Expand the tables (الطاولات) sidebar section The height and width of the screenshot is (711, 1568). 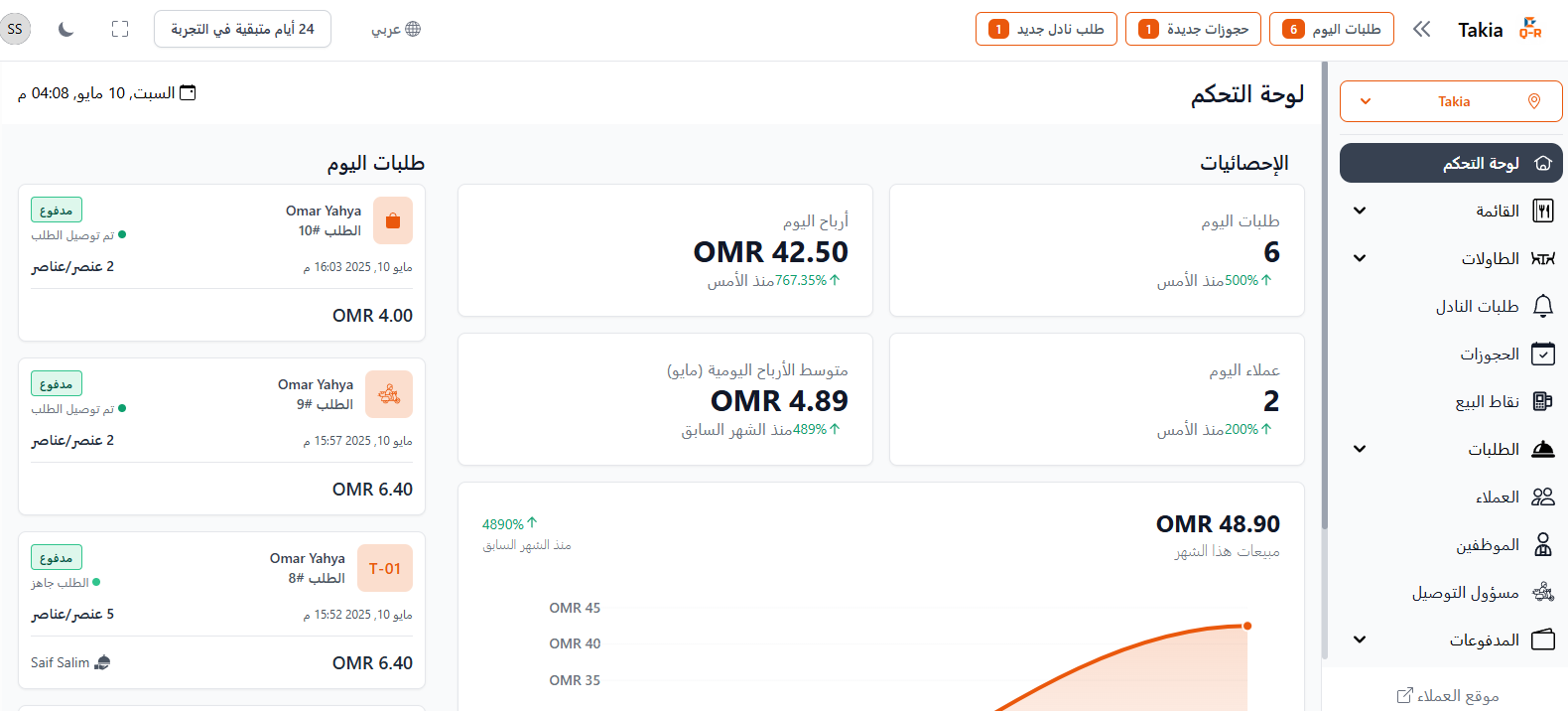[x=1360, y=258]
